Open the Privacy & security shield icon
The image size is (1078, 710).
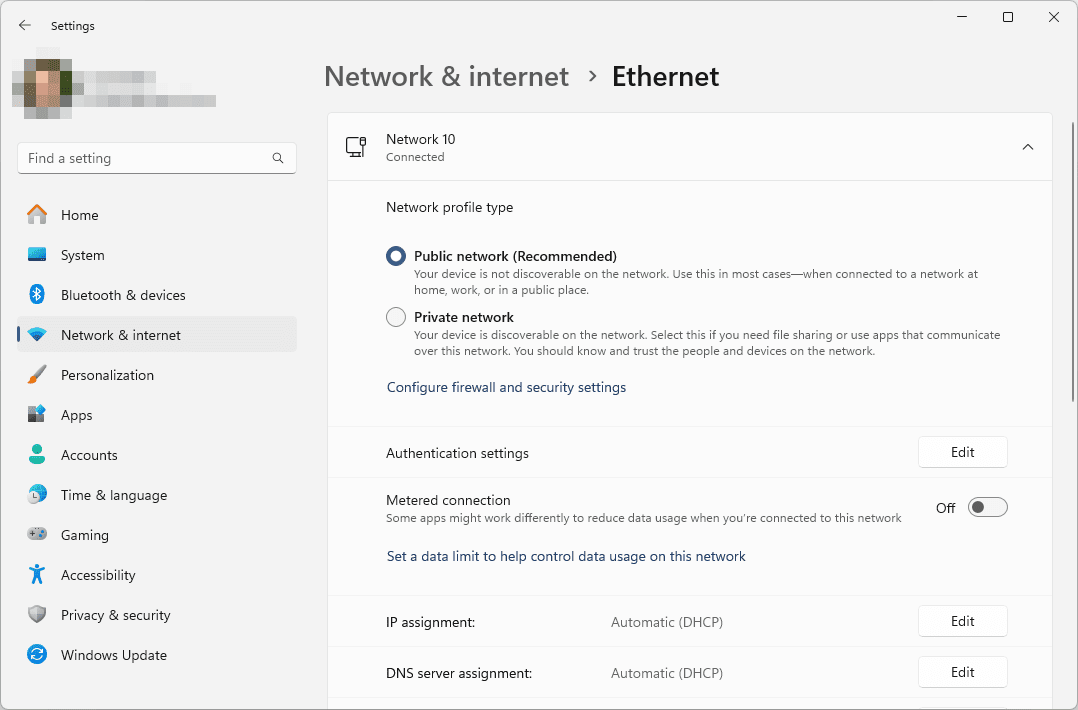coord(37,615)
